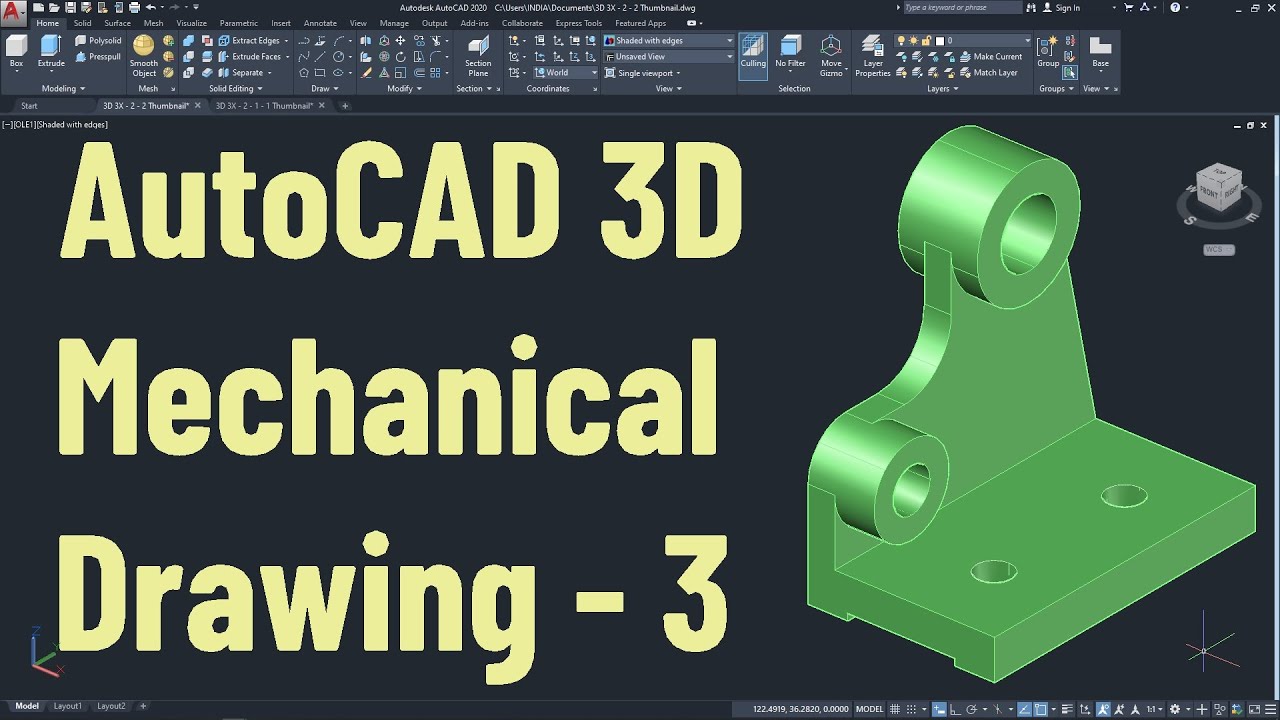
Task: Expand the Solid Editing panel
Action: click(x=235, y=88)
